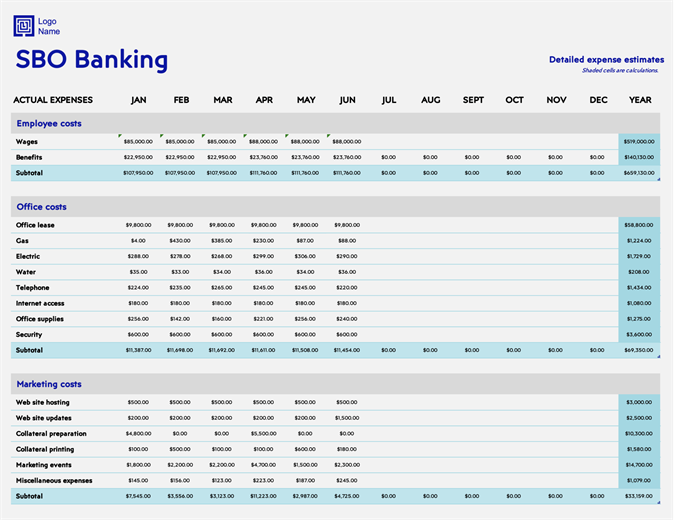Click the JAN column header
The width and height of the screenshot is (675, 520).
click(139, 100)
